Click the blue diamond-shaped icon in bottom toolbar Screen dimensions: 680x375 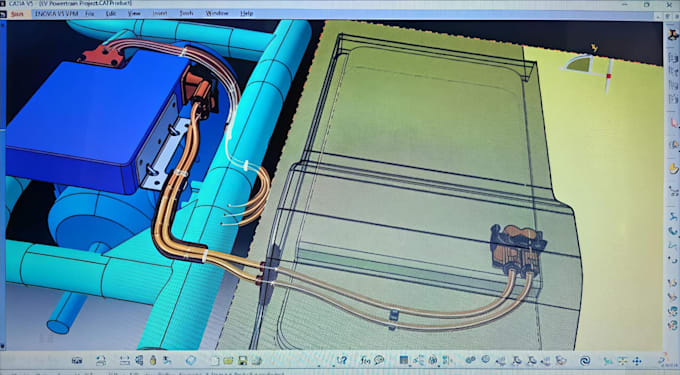[x=191, y=361]
